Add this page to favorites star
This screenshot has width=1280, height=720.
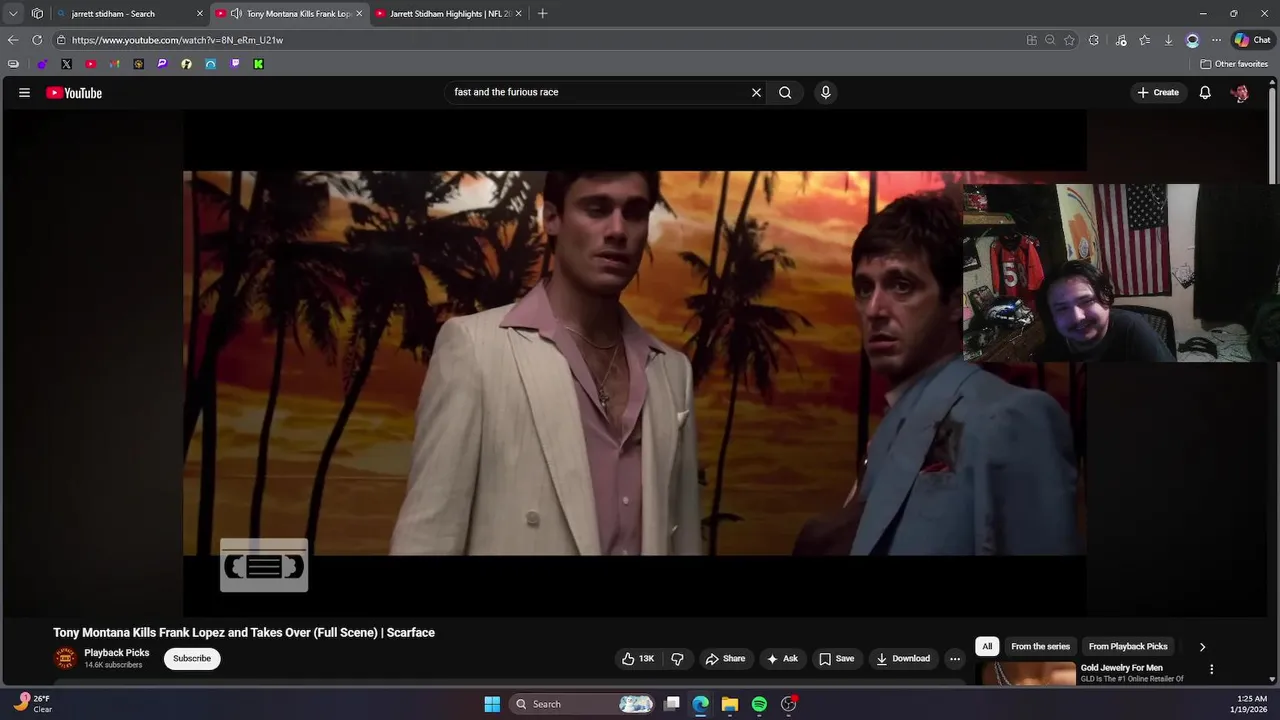tap(1069, 40)
